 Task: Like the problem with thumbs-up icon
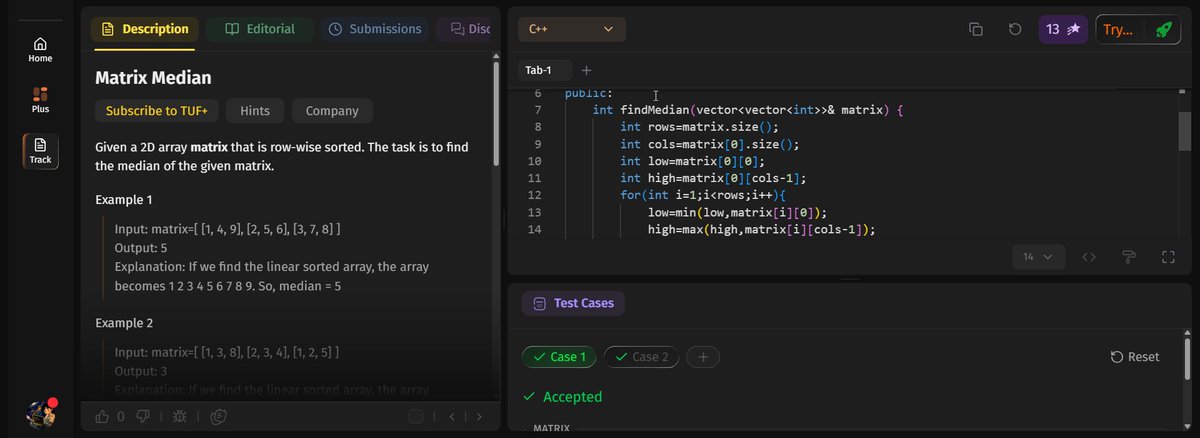101,416
